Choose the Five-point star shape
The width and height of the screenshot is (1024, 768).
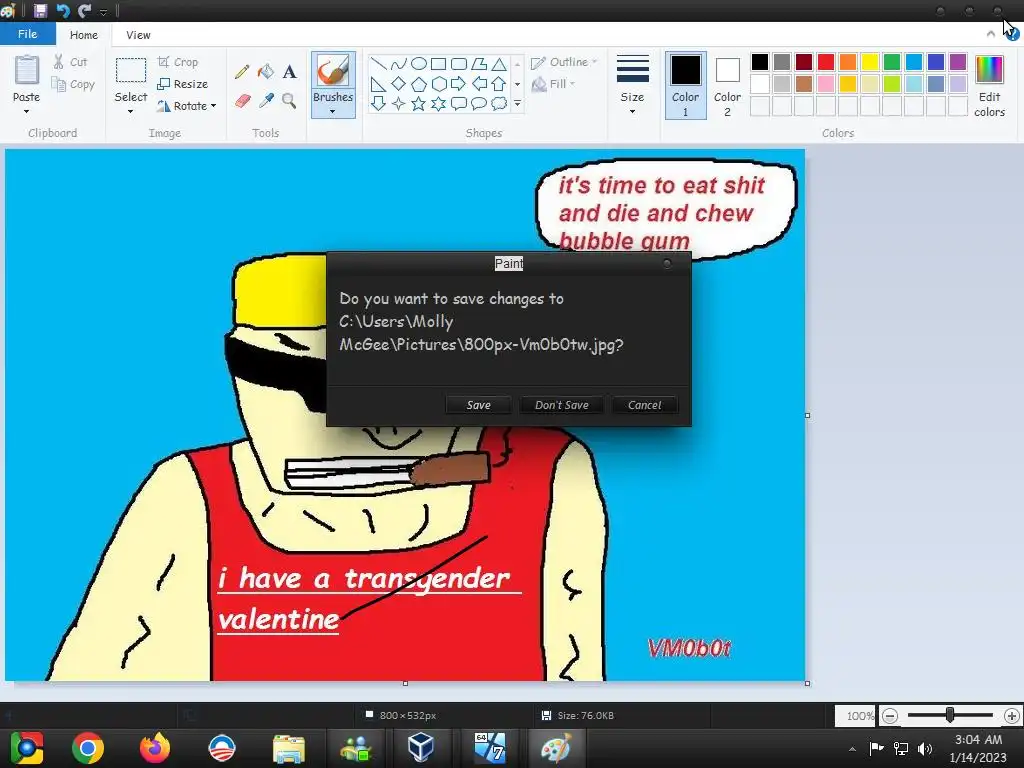419,103
